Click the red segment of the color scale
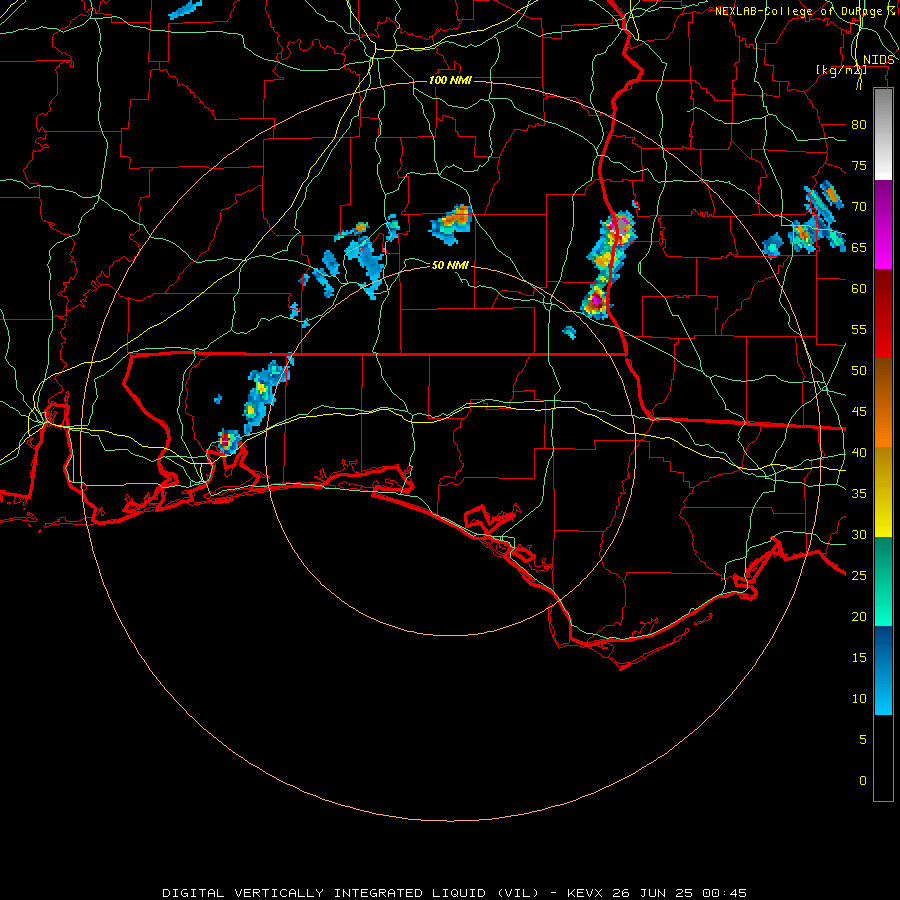This screenshot has height=900, width=900. tap(883, 314)
